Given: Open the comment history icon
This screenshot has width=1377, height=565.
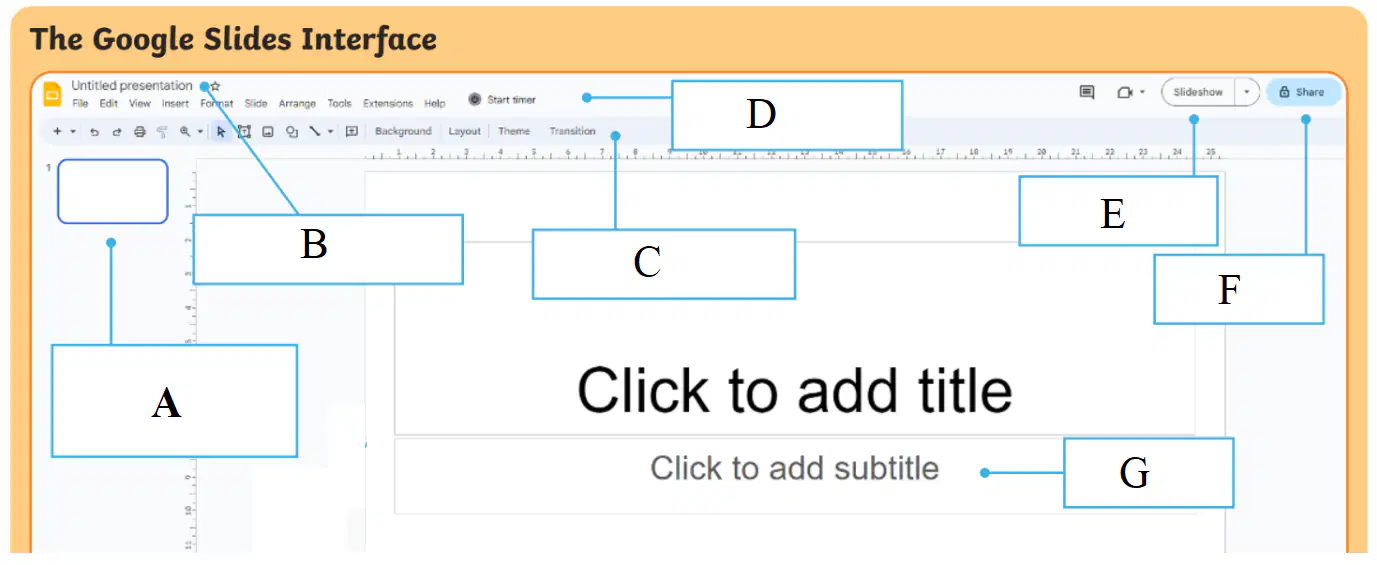Looking at the screenshot, I should tap(1087, 92).
